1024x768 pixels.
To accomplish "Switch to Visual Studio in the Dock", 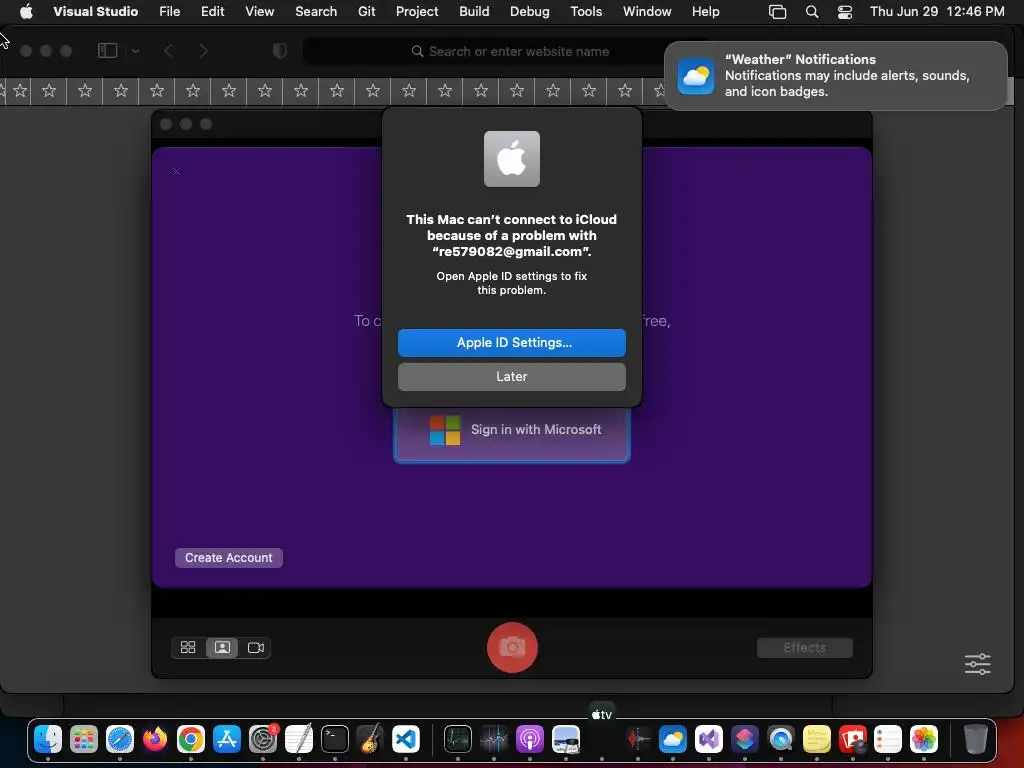I will click(x=709, y=739).
